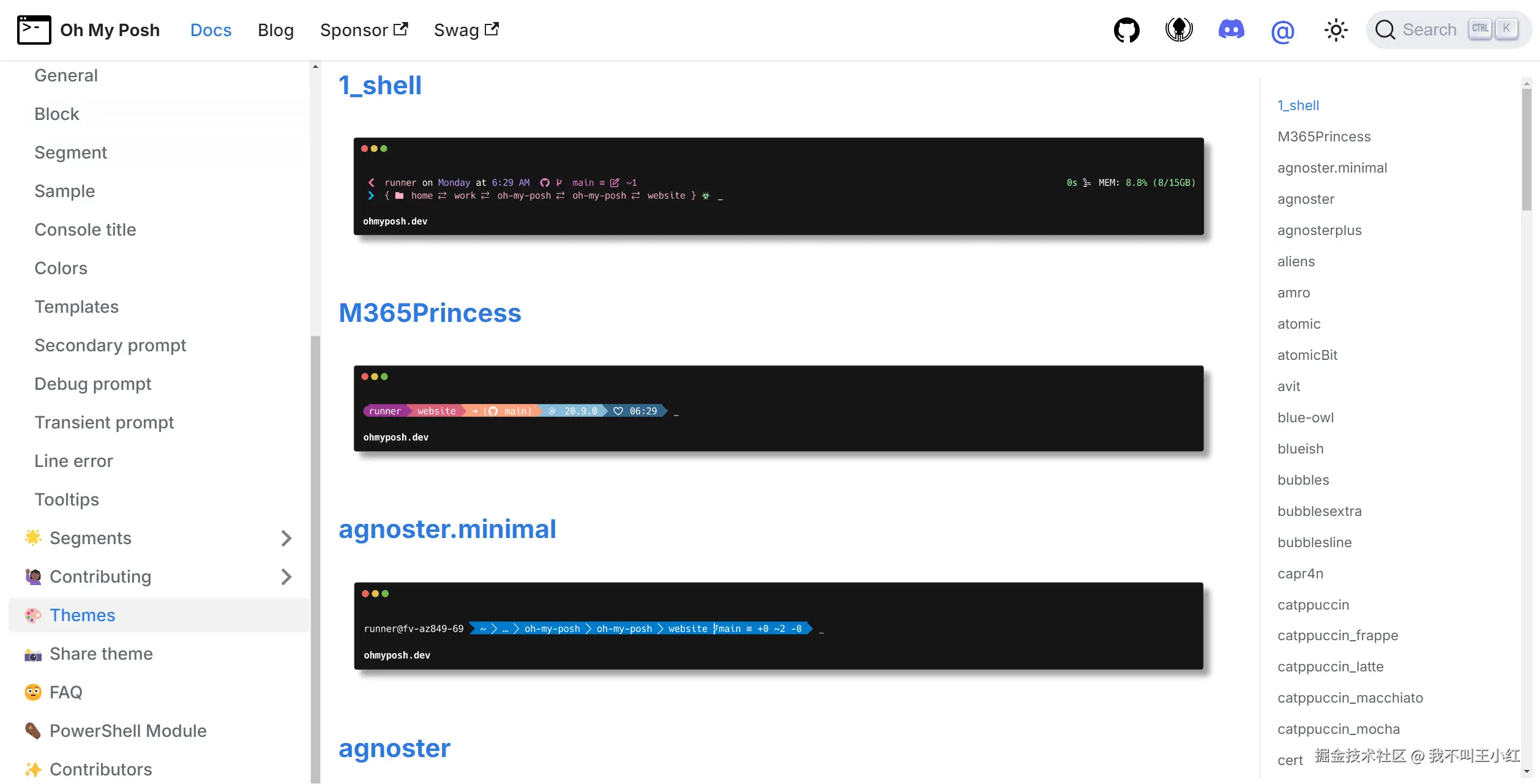
Task: Expand the Segments sidebar category chevron
Action: 286,538
